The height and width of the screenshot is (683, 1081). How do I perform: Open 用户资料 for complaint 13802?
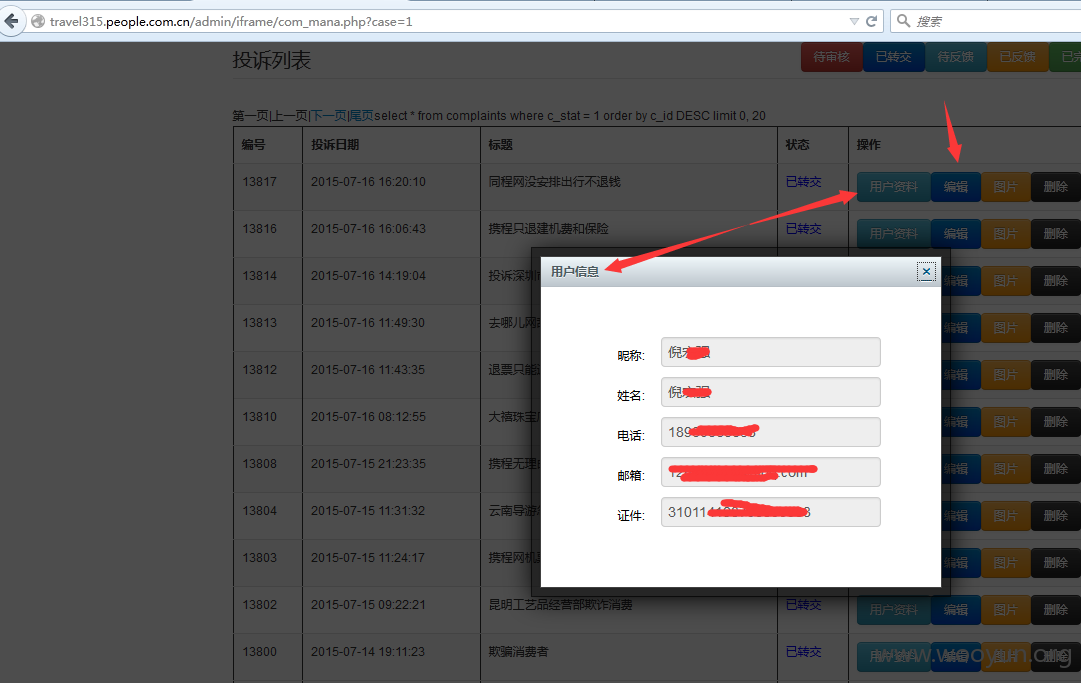click(x=893, y=609)
